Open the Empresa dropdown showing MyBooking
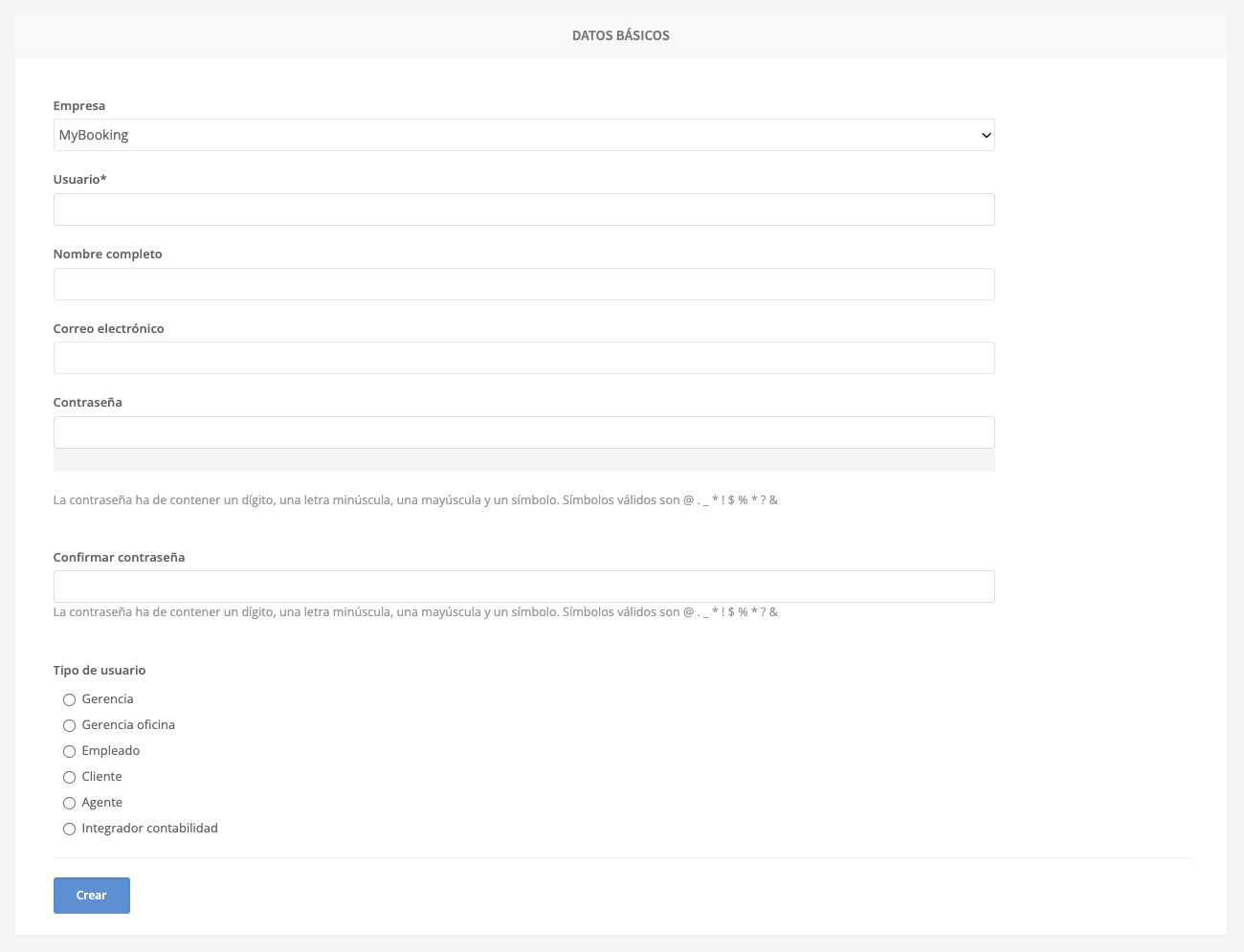Screen dimensions: 1244x952 [x=523, y=135]
